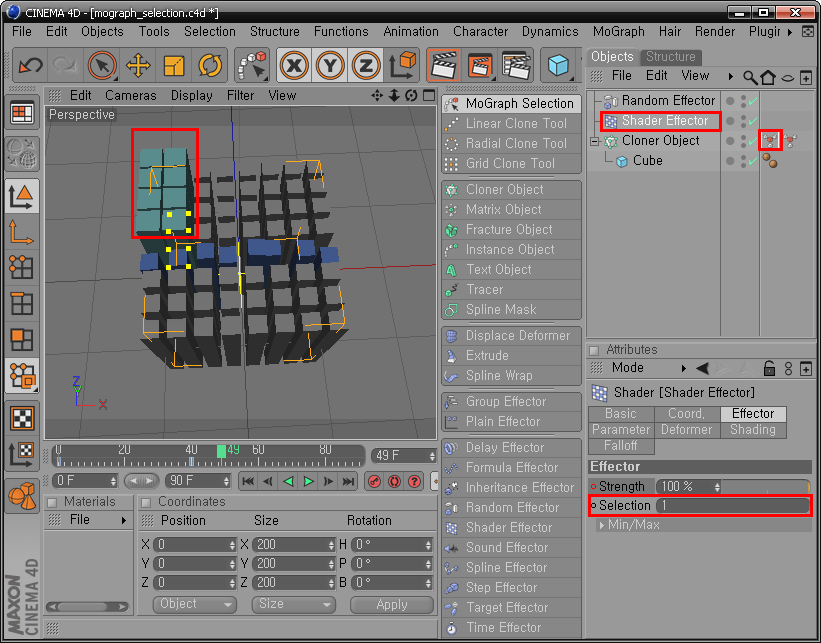Select the Radial Clone Tool
The width and height of the screenshot is (821, 643).
coord(512,143)
